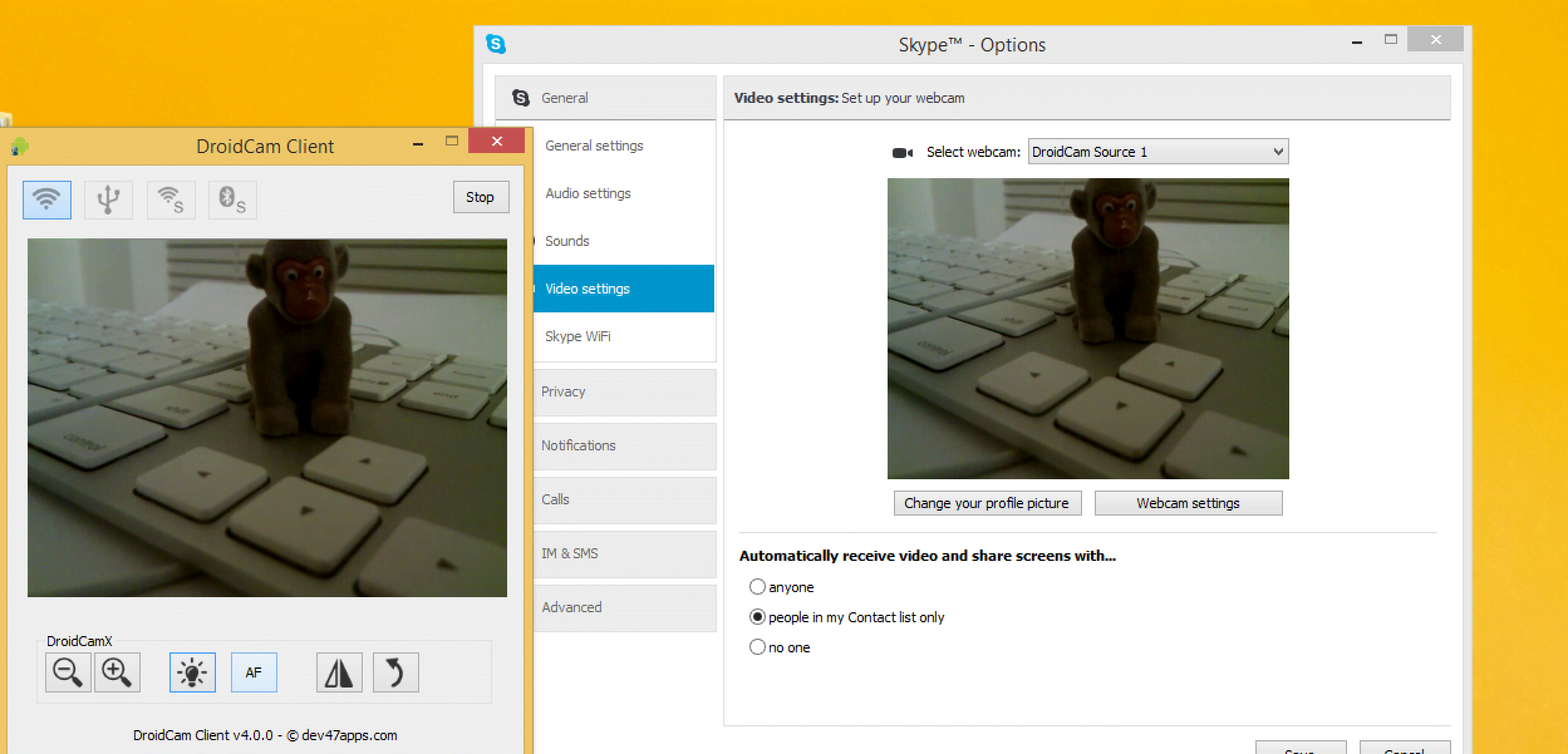The image size is (1568, 754).
Task: Select USB connection mode in DroidCam
Action: (x=108, y=199)
